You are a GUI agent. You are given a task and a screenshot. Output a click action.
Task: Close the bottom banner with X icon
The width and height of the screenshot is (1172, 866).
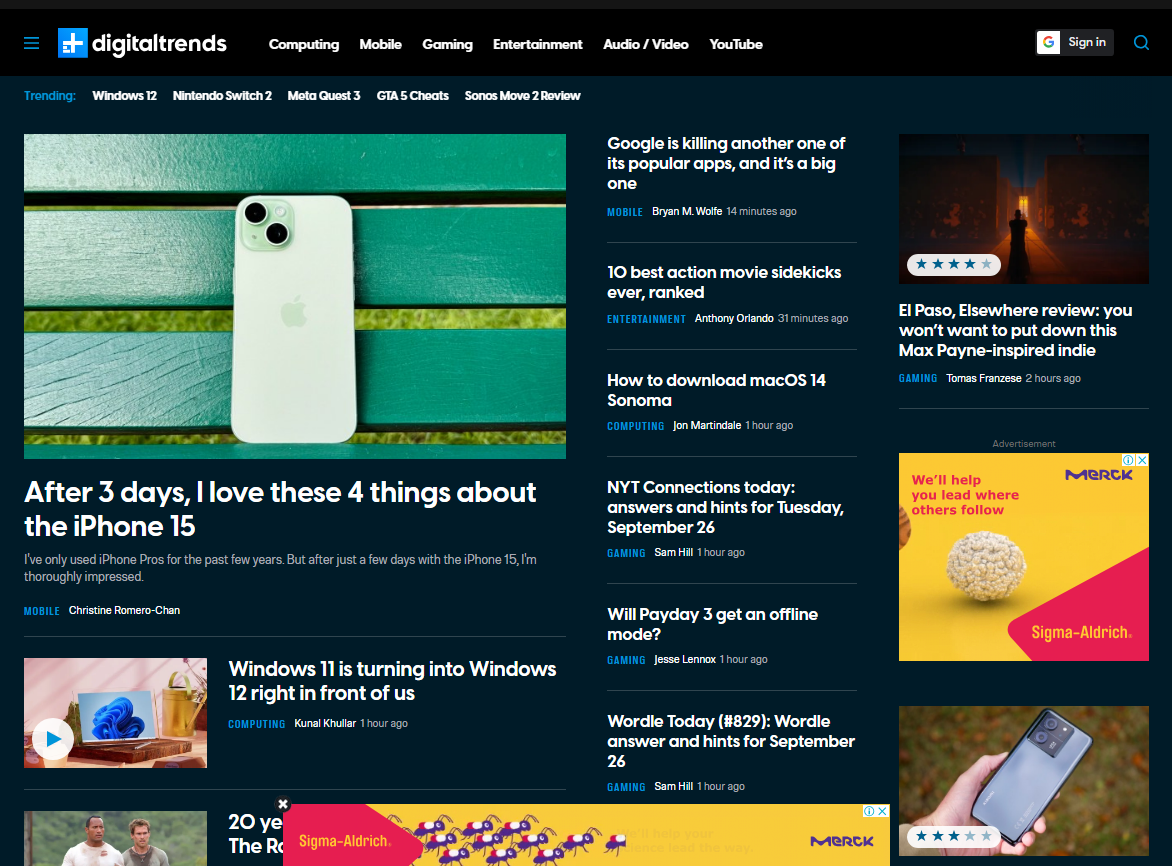point(283,804)
